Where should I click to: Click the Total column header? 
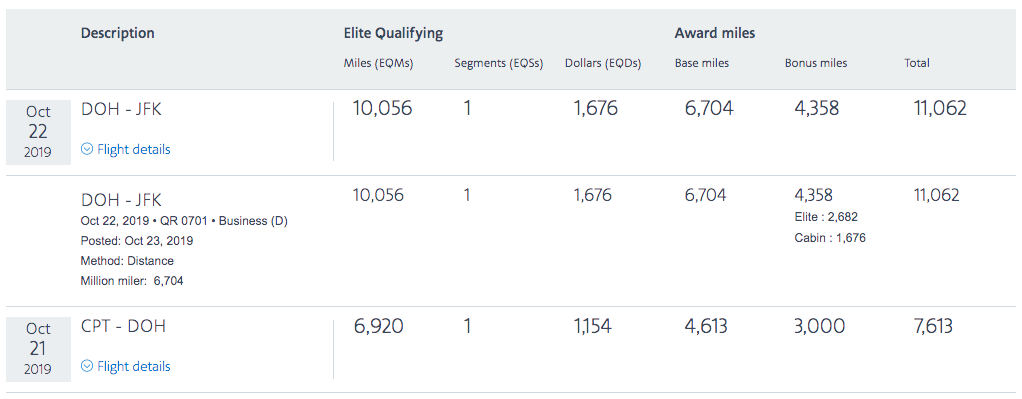(x=917, y=63)
